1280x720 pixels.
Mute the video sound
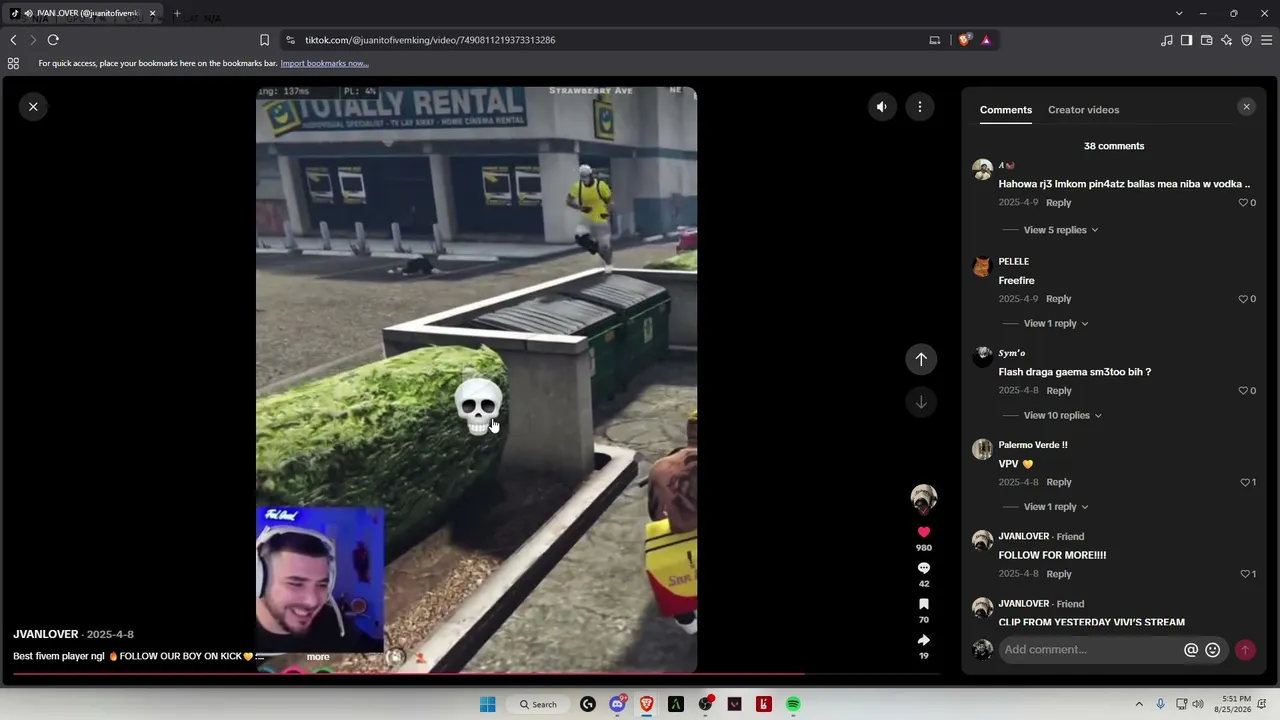coord(881,107)
